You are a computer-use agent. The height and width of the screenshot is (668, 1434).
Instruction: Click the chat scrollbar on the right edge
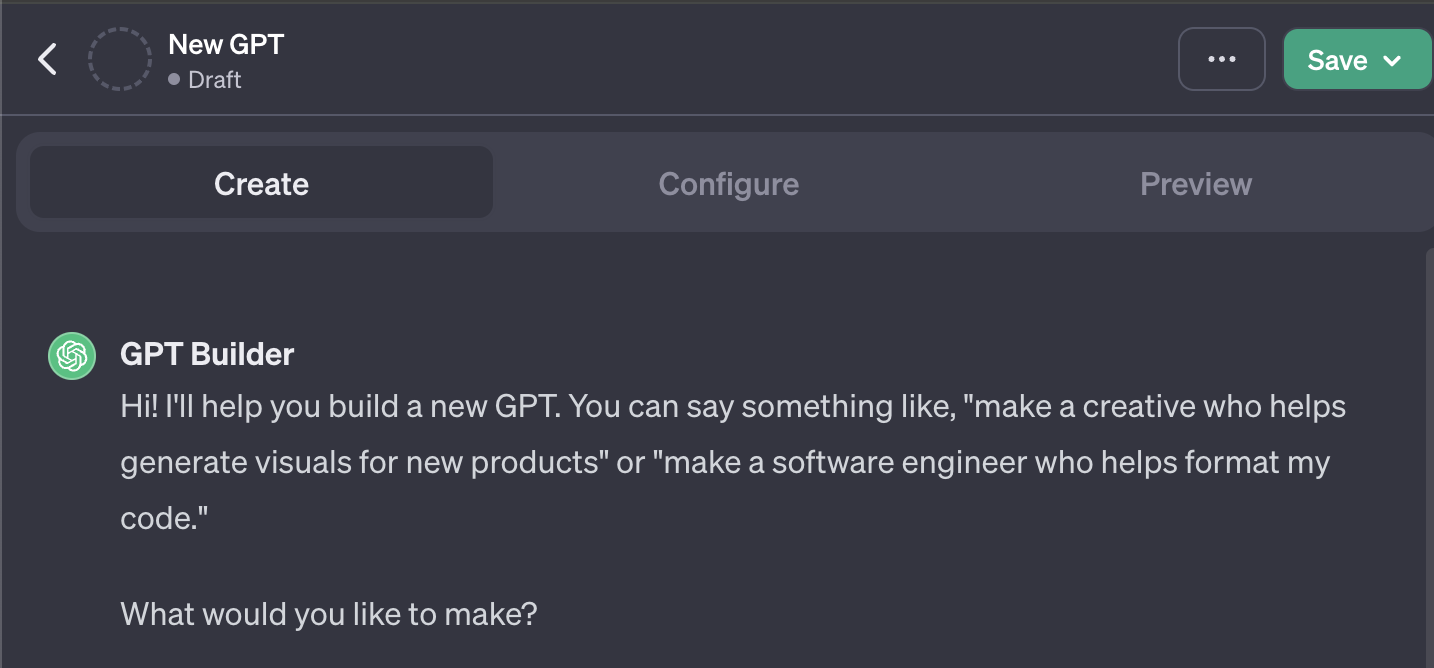pos(1428,450)
